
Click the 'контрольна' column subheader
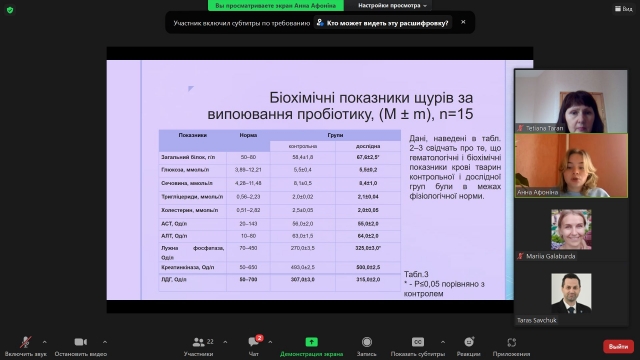pyautogui.click(x=303, y=146)
